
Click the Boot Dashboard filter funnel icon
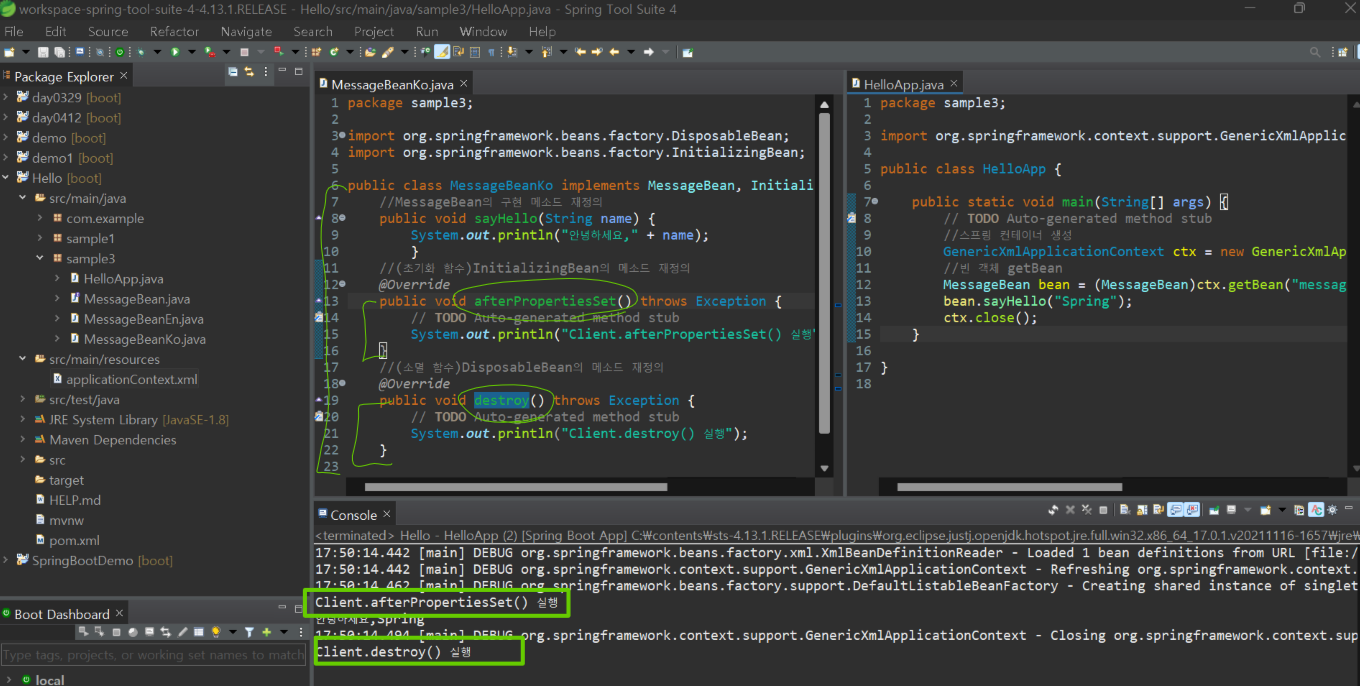tap(249, 632)
